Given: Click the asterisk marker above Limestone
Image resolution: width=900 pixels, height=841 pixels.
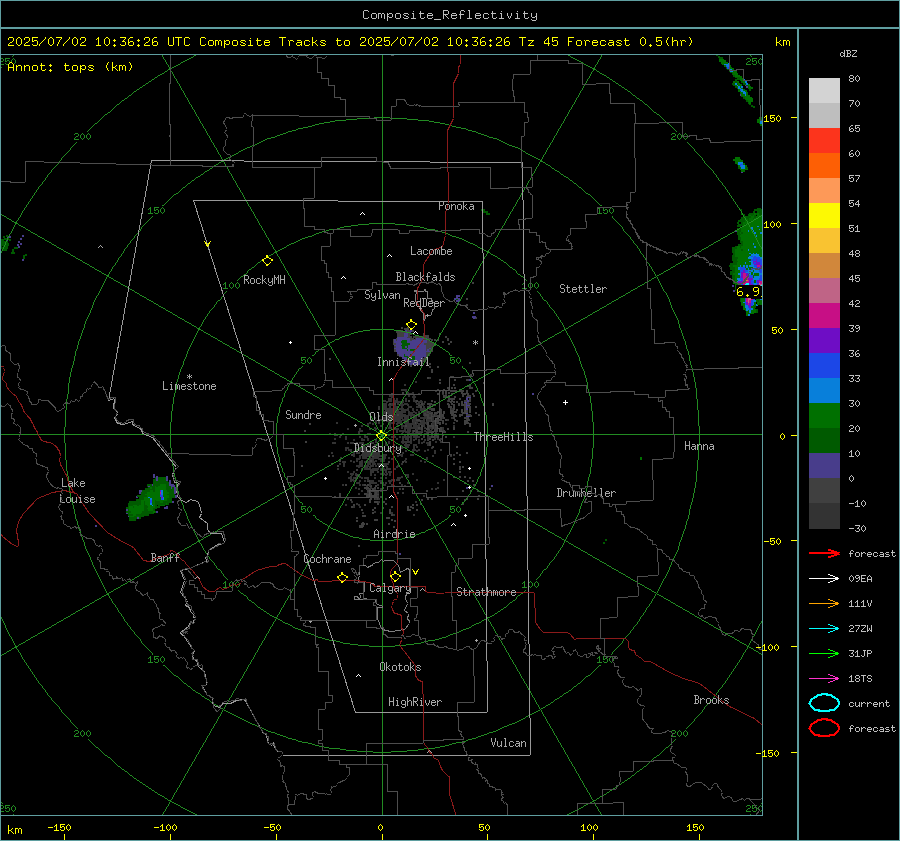Looking at the screenshot, I should [x=189, y=377].
